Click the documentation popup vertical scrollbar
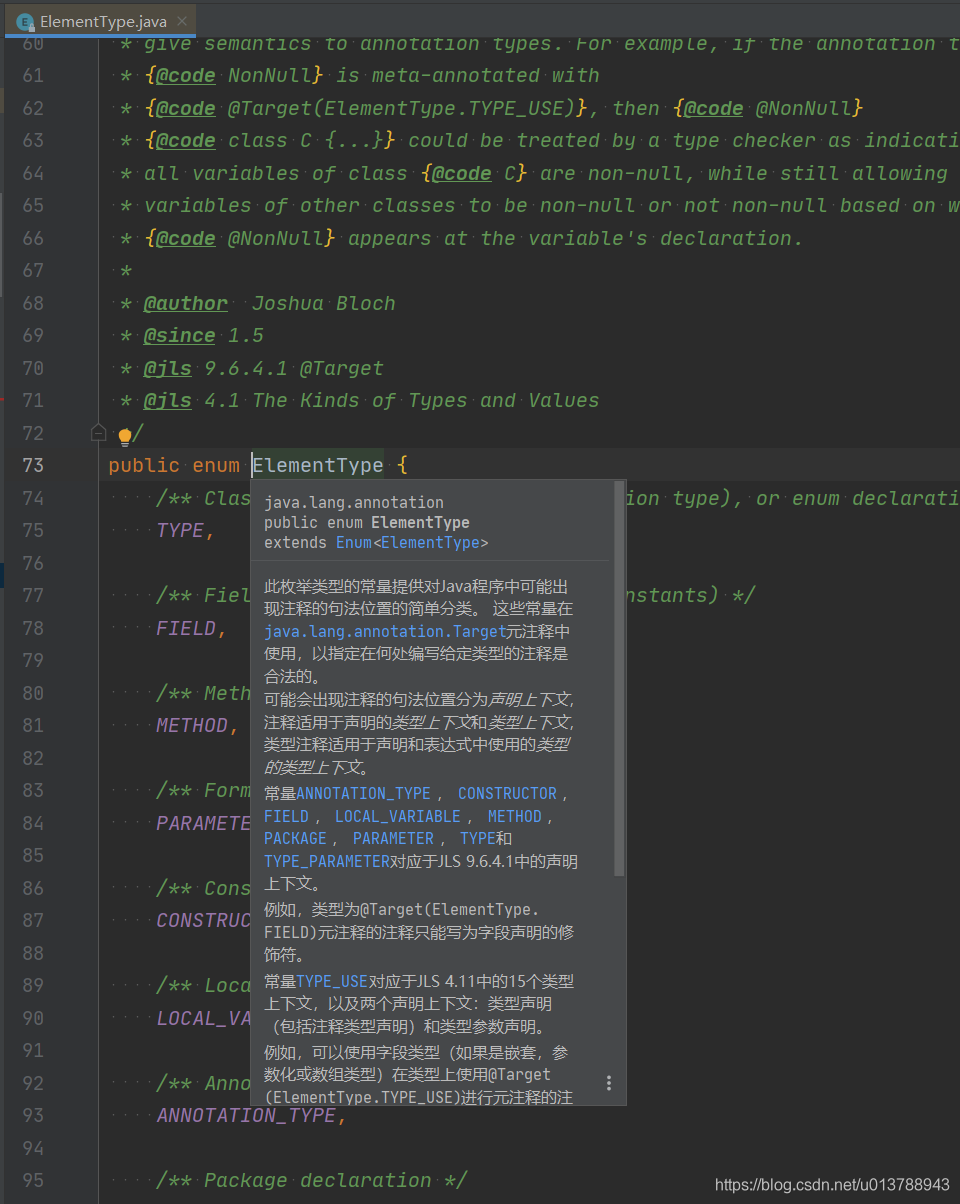 tap(619, 681)
